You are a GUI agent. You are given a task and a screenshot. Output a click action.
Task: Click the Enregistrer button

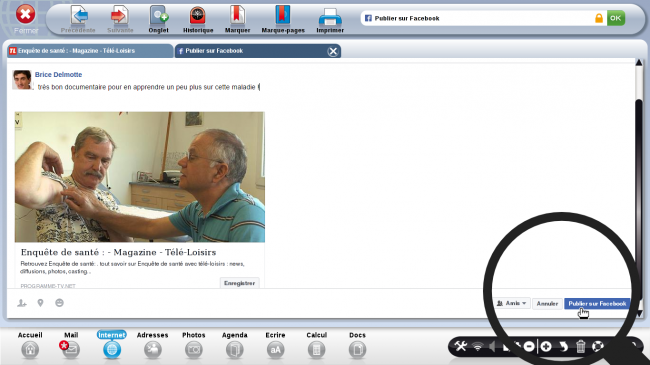(x=239, y=283)
